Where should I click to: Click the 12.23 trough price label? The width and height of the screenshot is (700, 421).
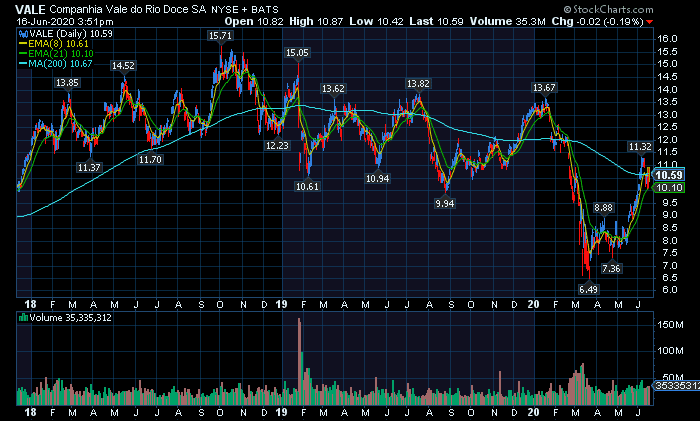click(x=277, y=146)
